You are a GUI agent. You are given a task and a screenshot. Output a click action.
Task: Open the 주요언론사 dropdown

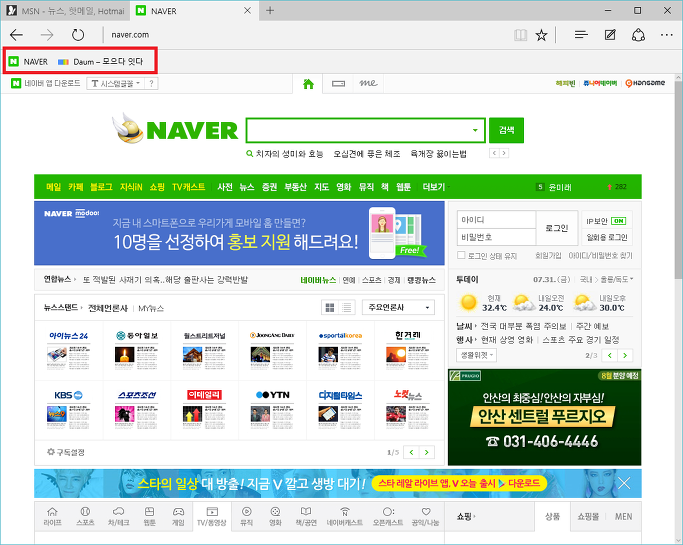pyautogui.click(x=398, y=308)
